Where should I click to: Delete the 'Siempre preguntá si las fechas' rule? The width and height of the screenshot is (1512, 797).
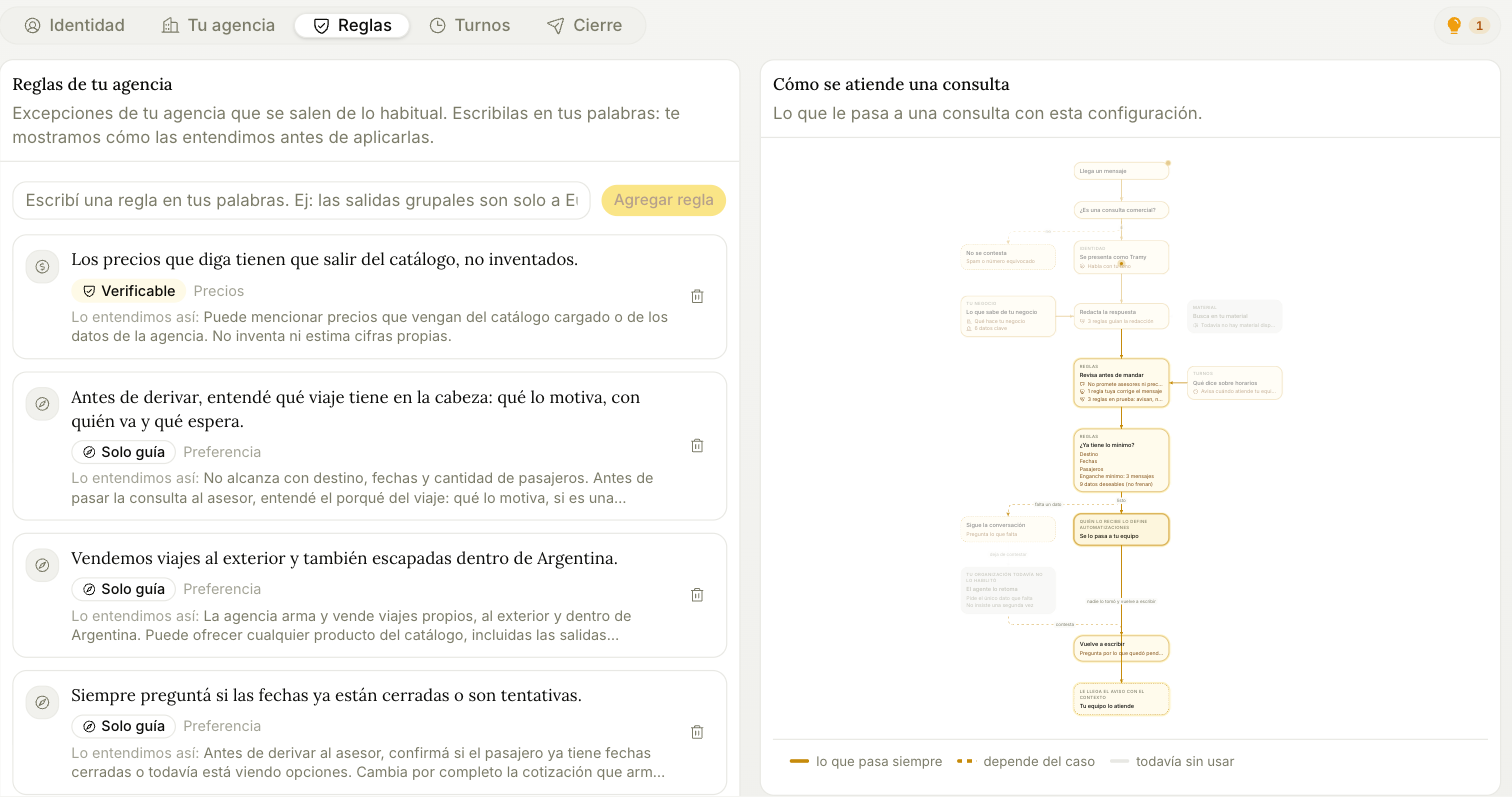(x=698, y=732)
